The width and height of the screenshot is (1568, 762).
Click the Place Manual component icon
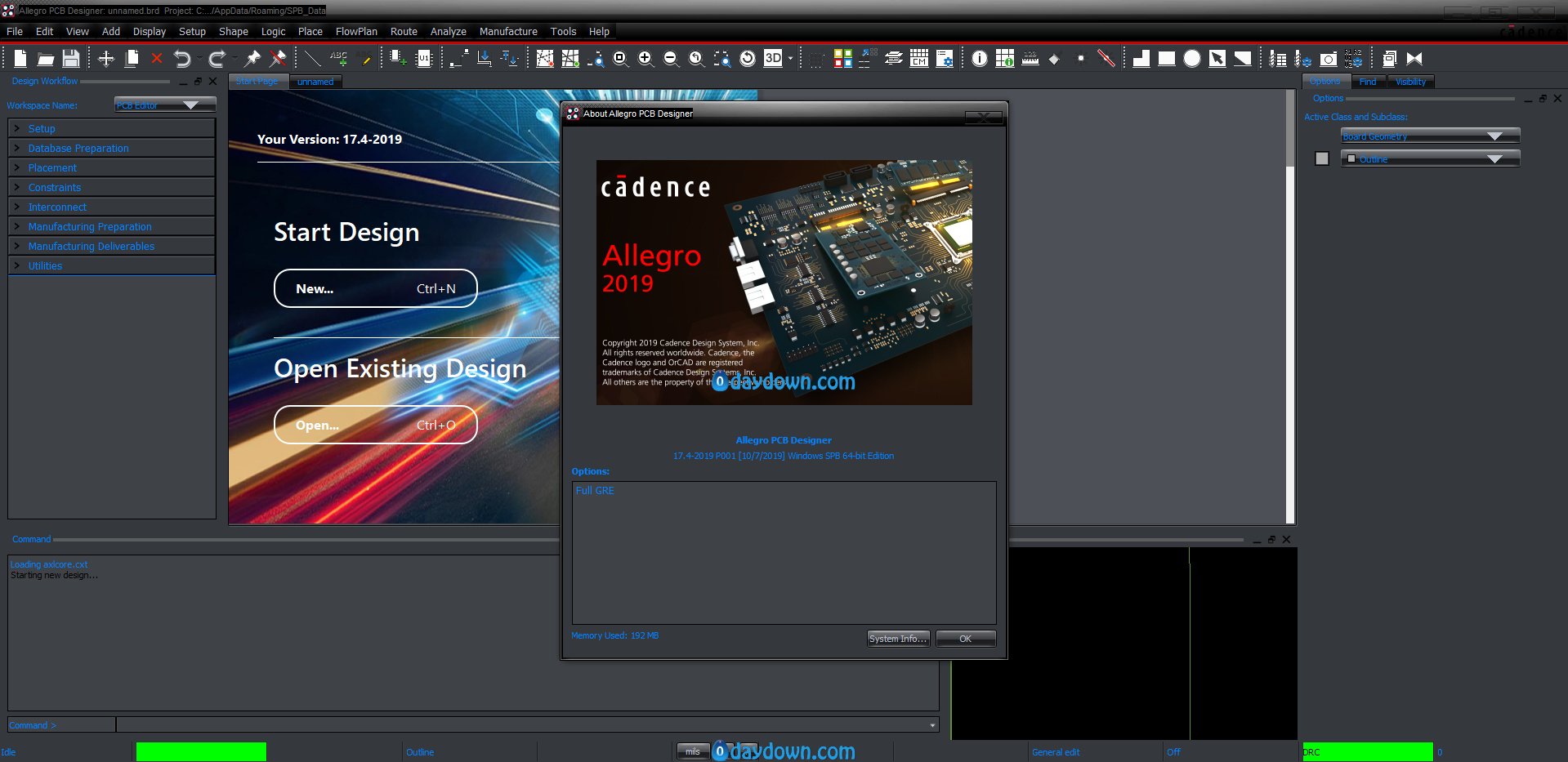click(399, 58)
